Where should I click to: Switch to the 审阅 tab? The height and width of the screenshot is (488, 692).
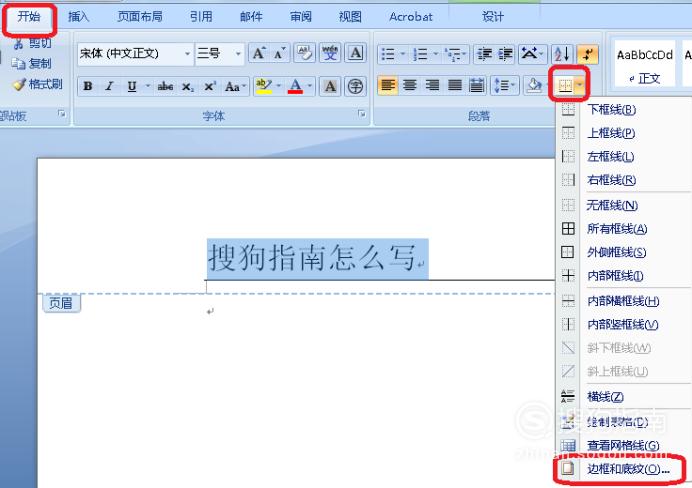click(x=301, y=17)
